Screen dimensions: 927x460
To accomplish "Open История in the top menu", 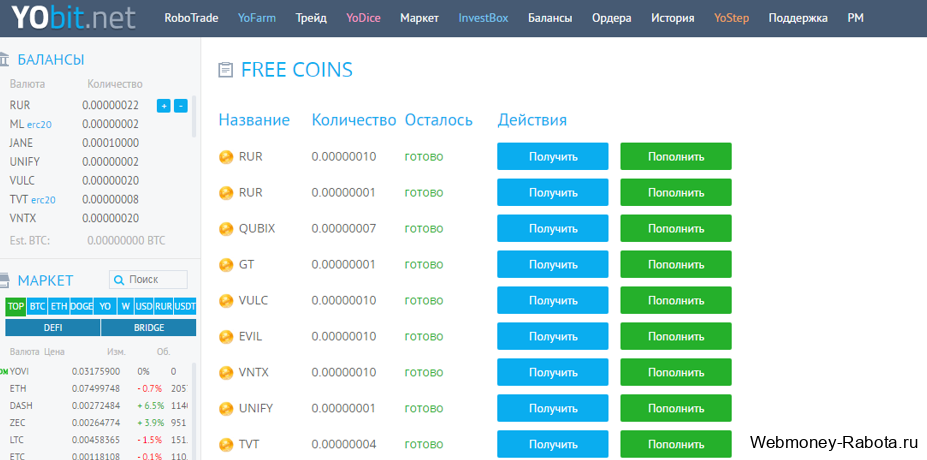I will [673, 18].
